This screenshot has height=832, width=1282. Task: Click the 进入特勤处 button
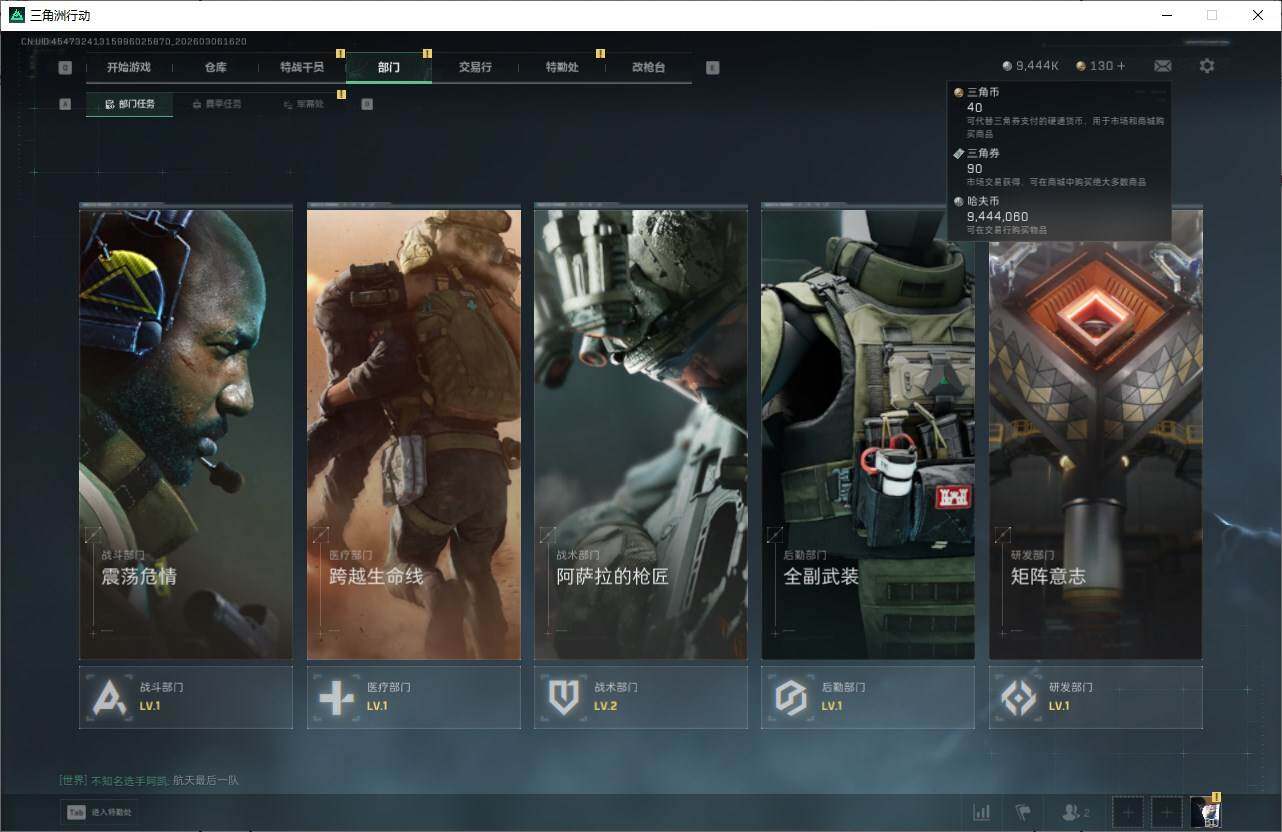coord(99,812)
